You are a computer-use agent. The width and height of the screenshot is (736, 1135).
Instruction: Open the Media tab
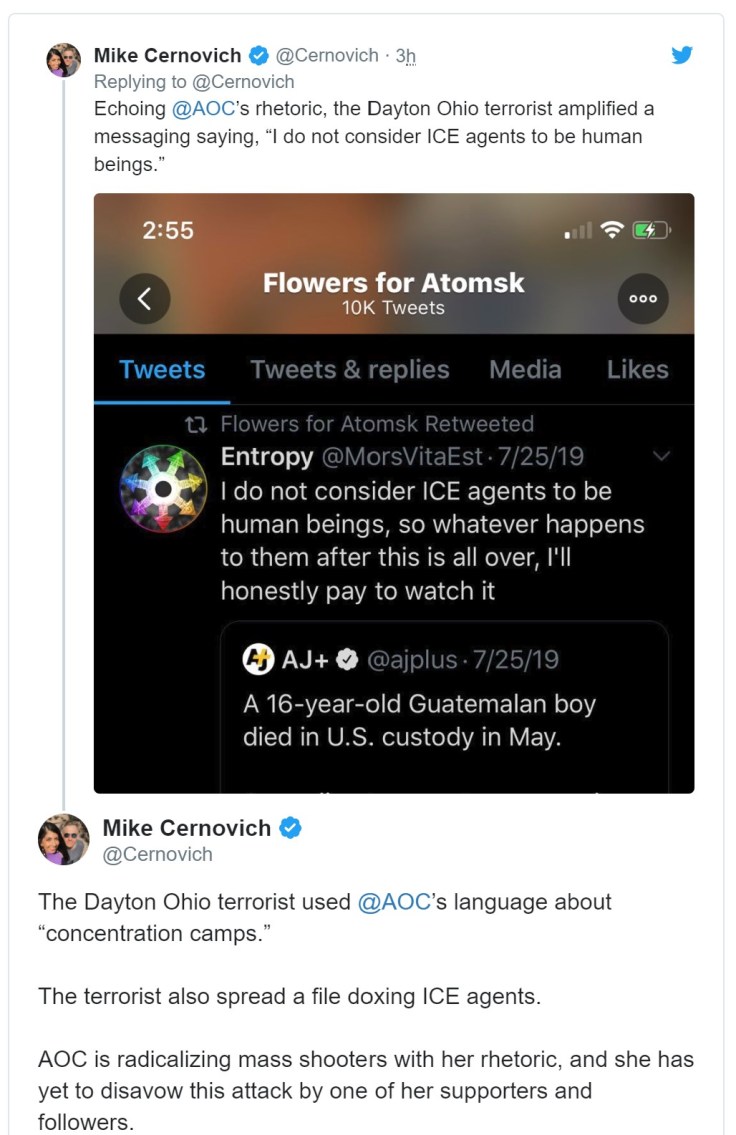coord(527,369)
